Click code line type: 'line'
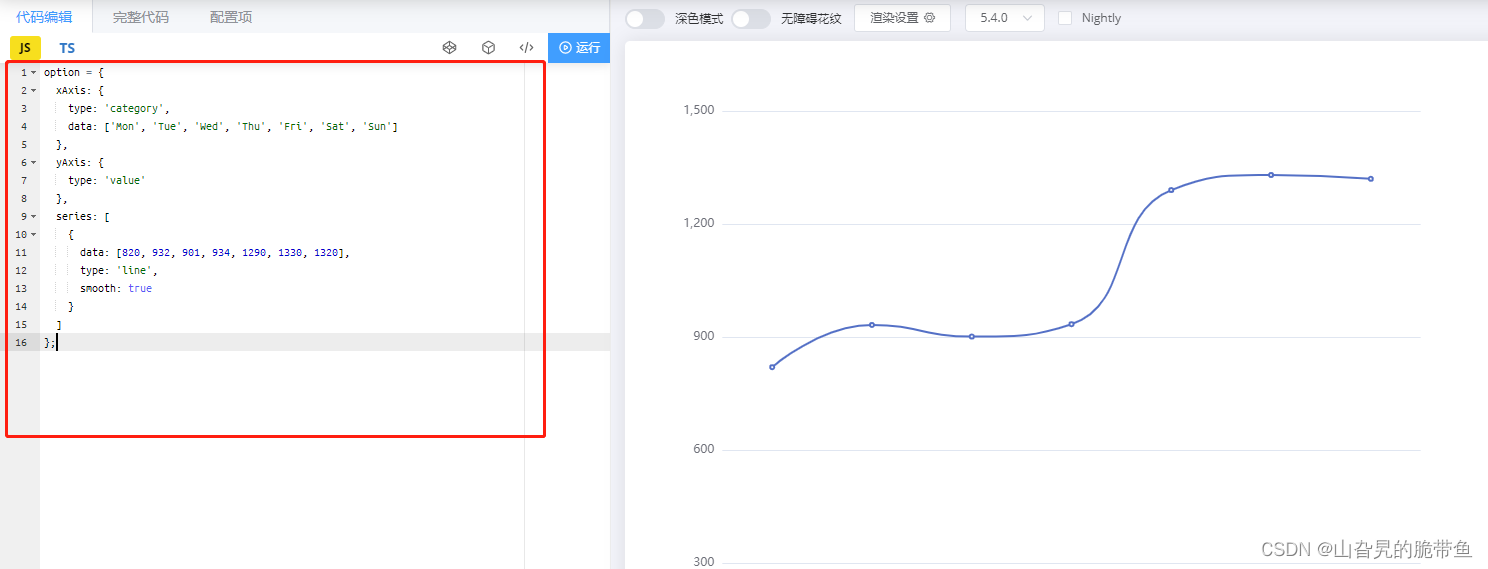Viewport: 1488px width, 569px height. coord(119,270)
